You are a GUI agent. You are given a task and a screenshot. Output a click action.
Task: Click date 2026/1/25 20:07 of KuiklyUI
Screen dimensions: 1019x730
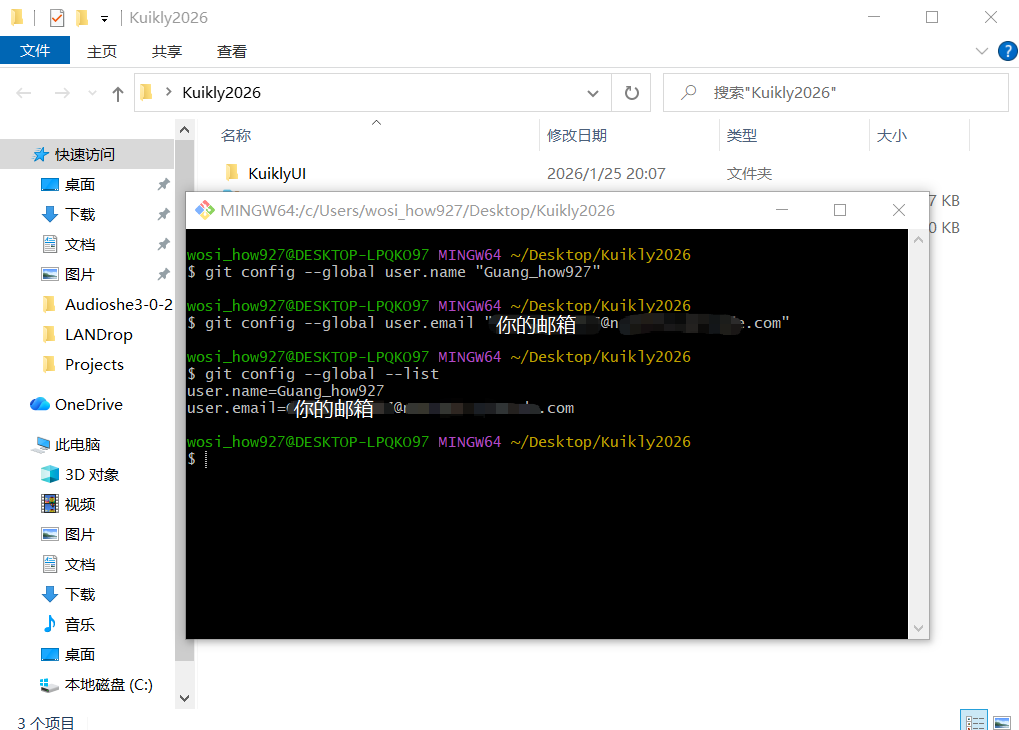pyautogui.click(x=606, y=174)
